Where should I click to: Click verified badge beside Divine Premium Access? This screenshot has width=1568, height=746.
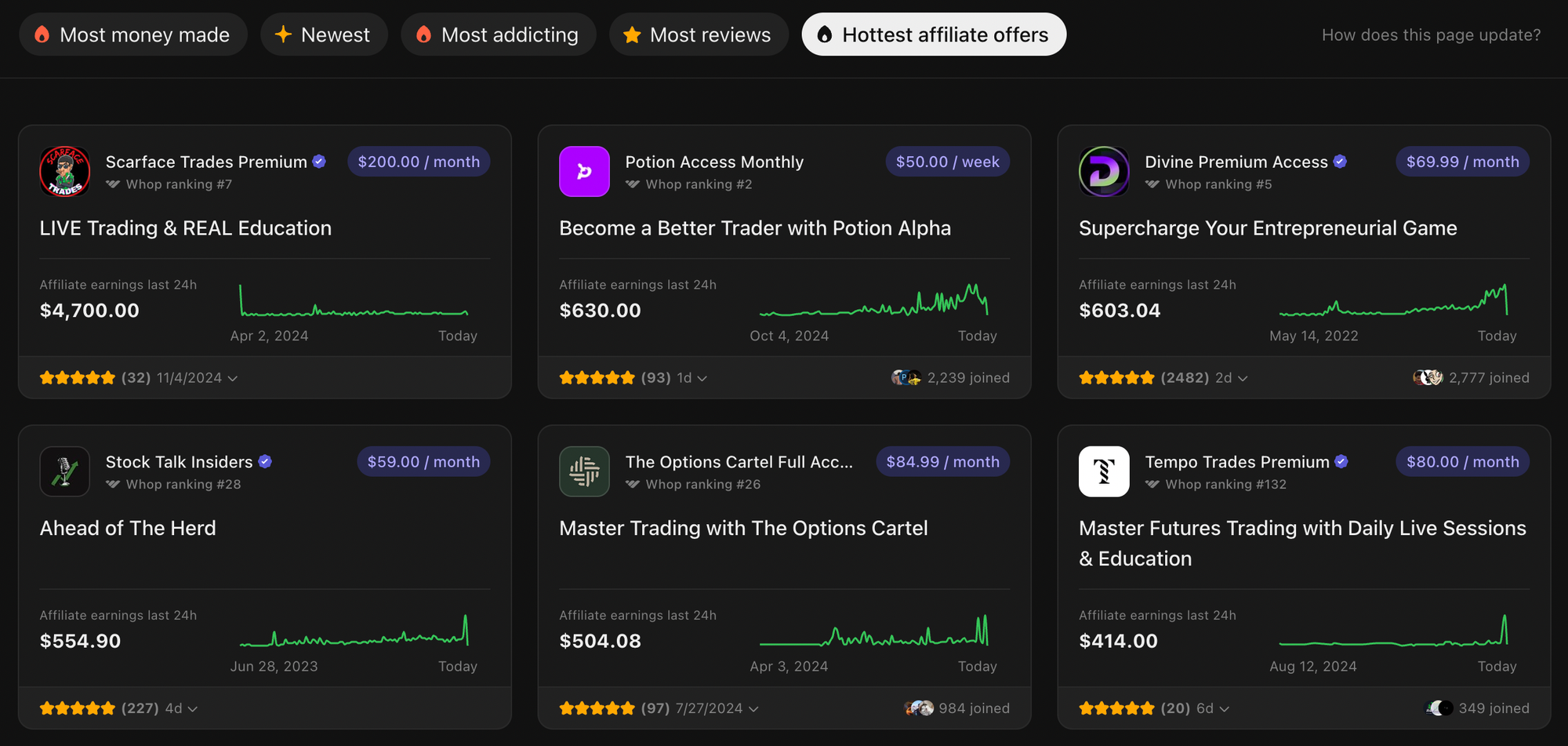coord(1340,162)
